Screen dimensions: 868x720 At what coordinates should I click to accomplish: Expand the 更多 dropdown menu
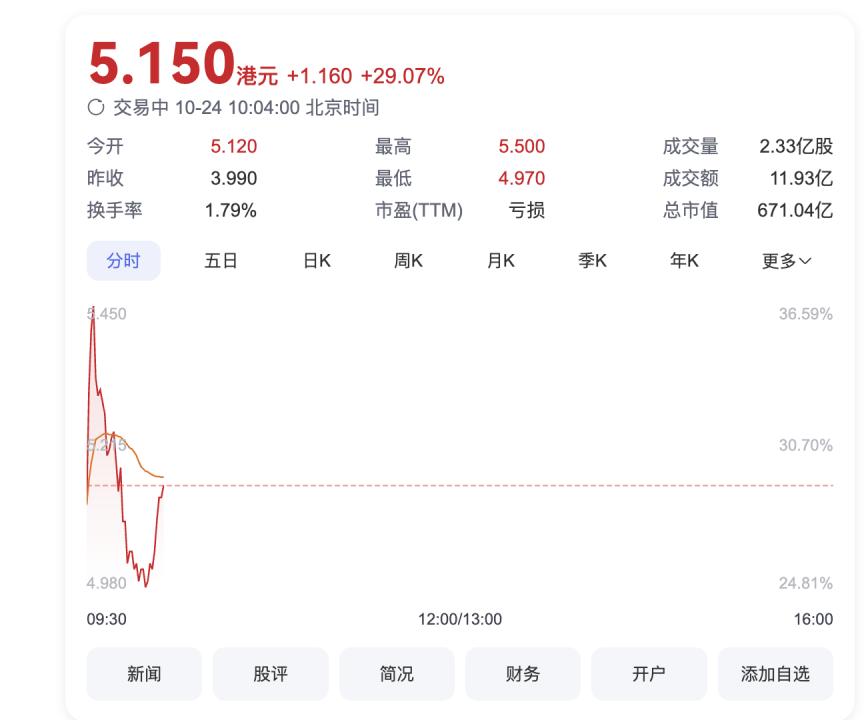click(x=787, y=261)
